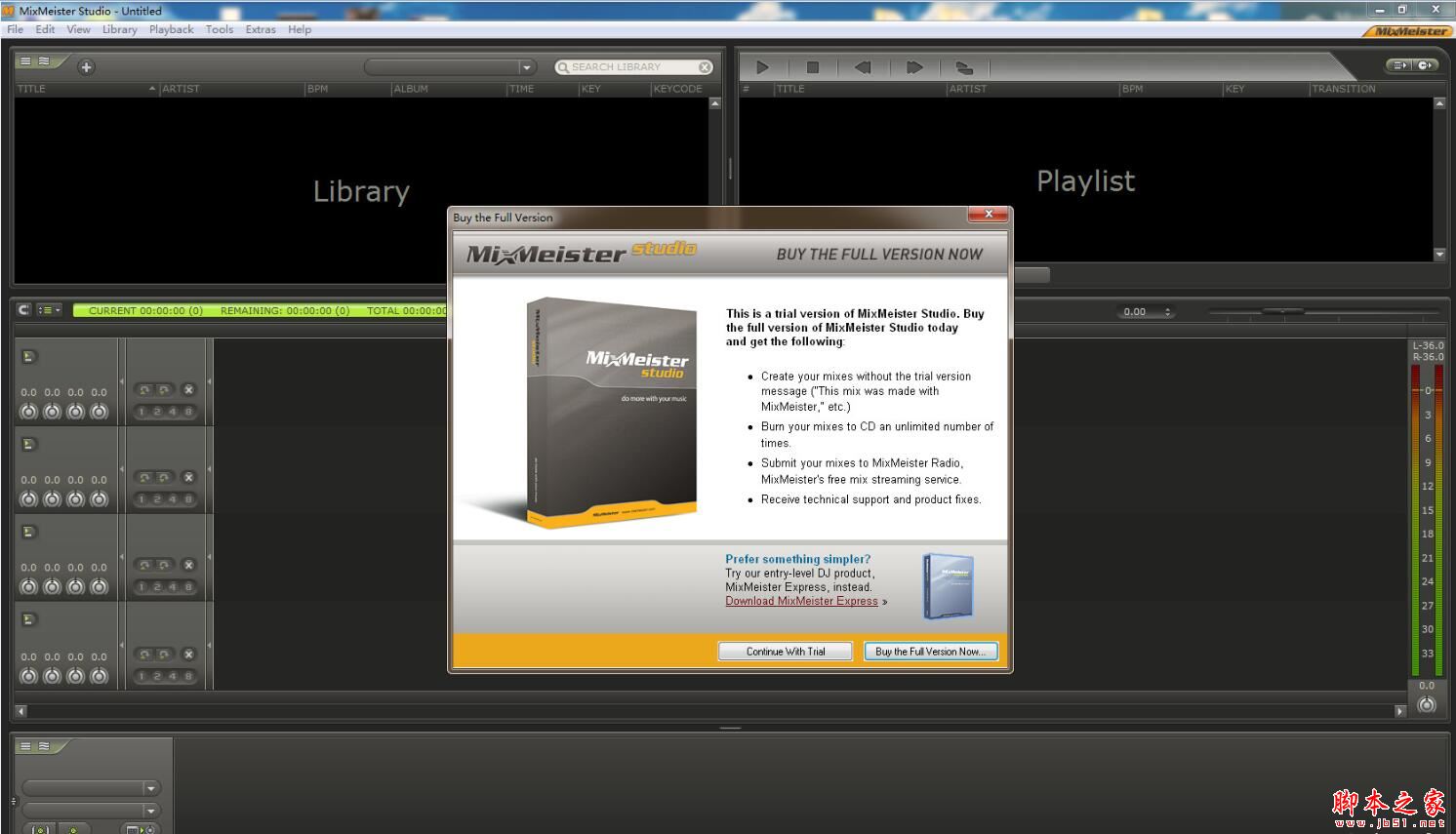Open the Library menu in the menu bar

(120, 29)
